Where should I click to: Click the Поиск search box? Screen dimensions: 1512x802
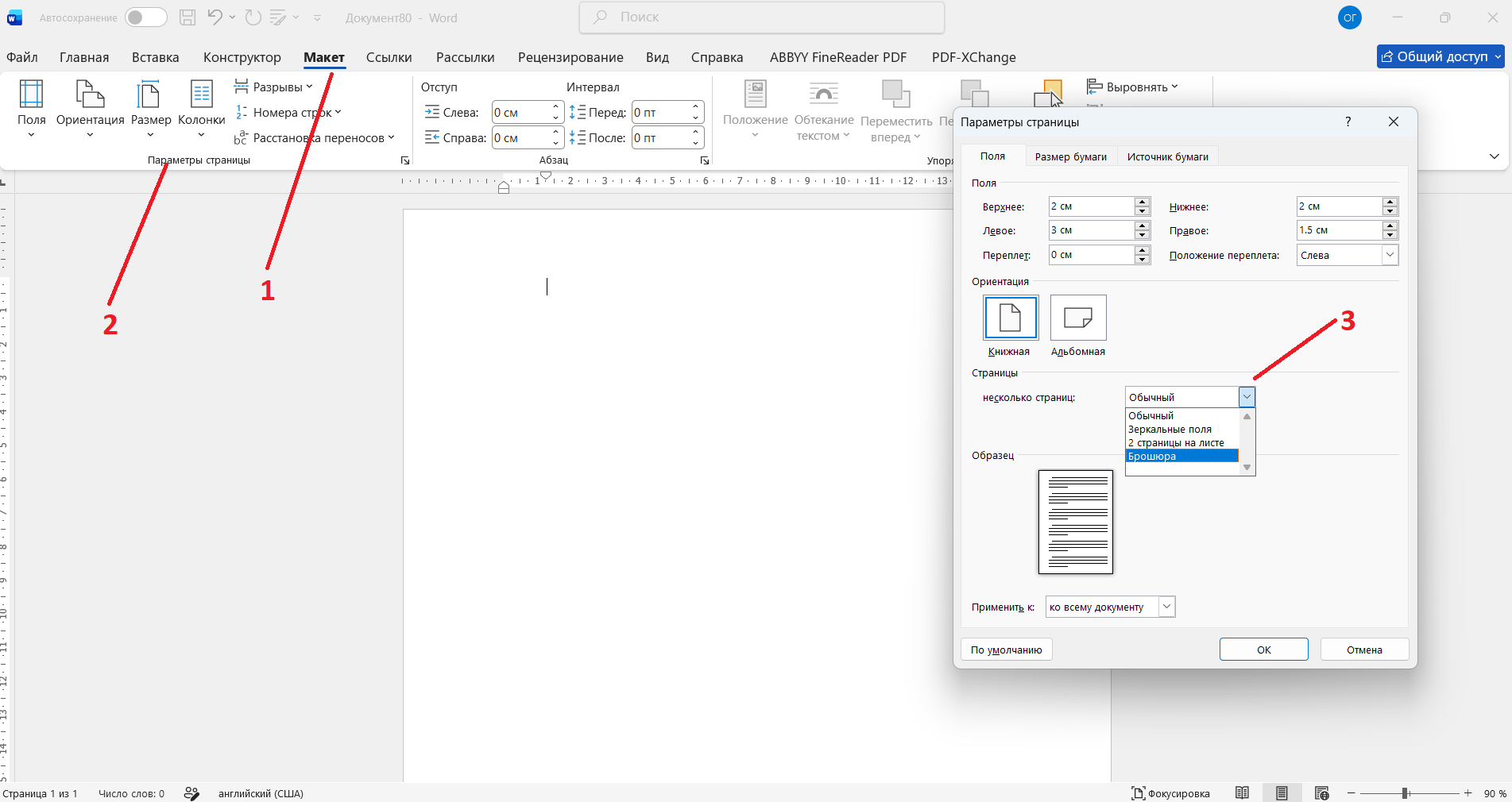(762, 17)
